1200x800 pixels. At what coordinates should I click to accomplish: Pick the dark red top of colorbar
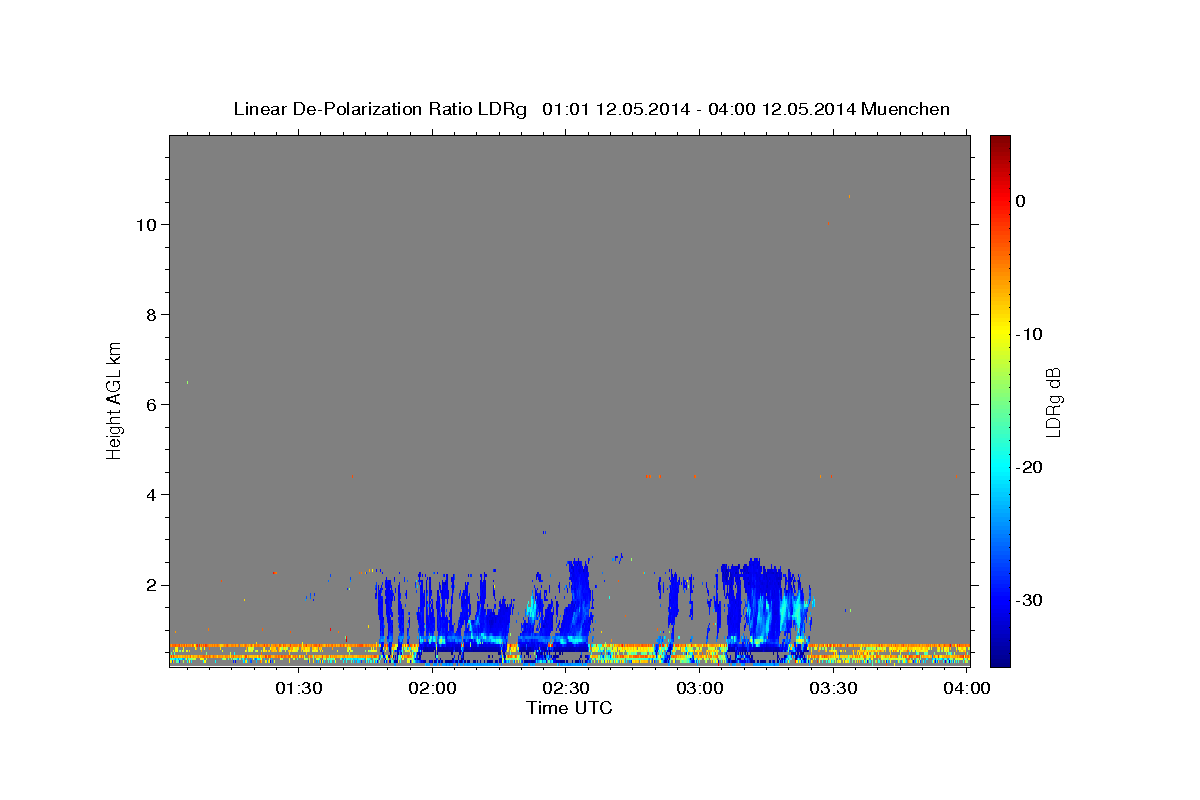click(1000, 145)
